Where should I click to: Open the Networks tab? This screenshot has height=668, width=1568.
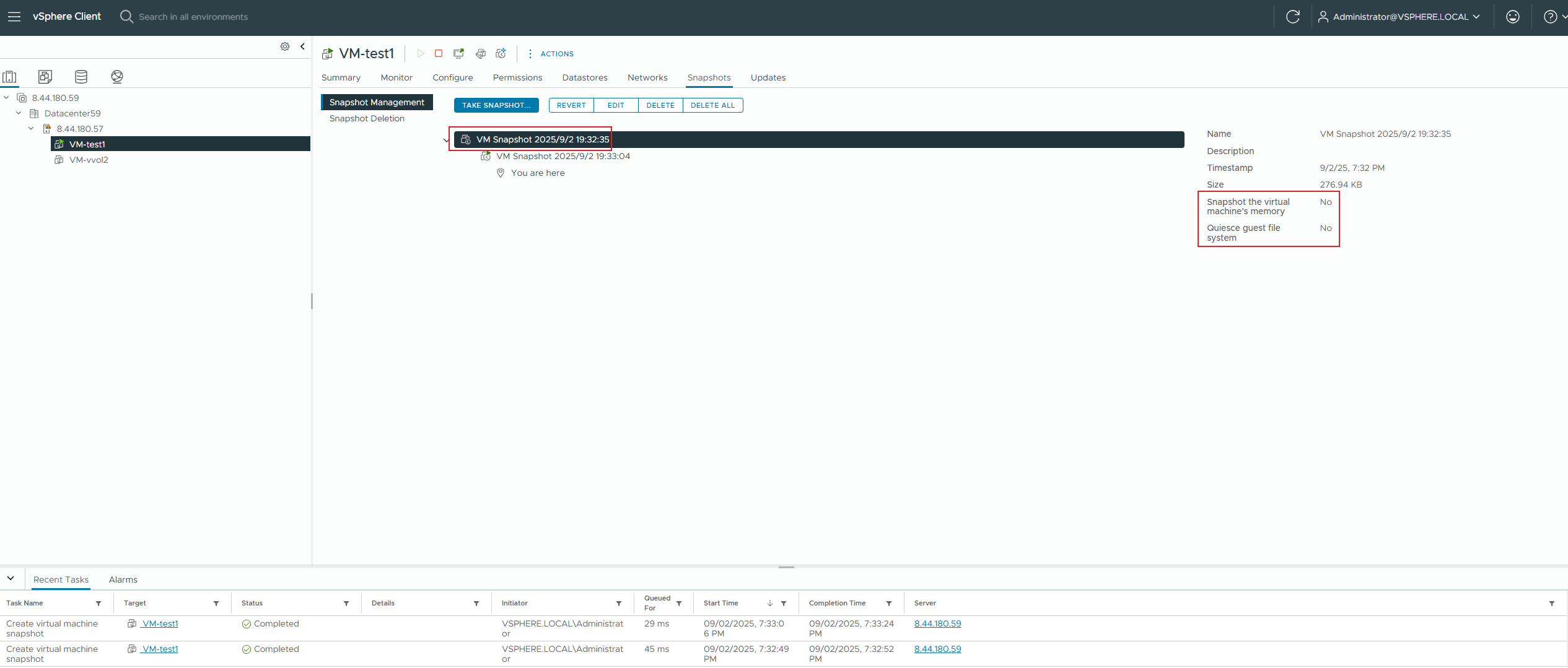[647, 77]
